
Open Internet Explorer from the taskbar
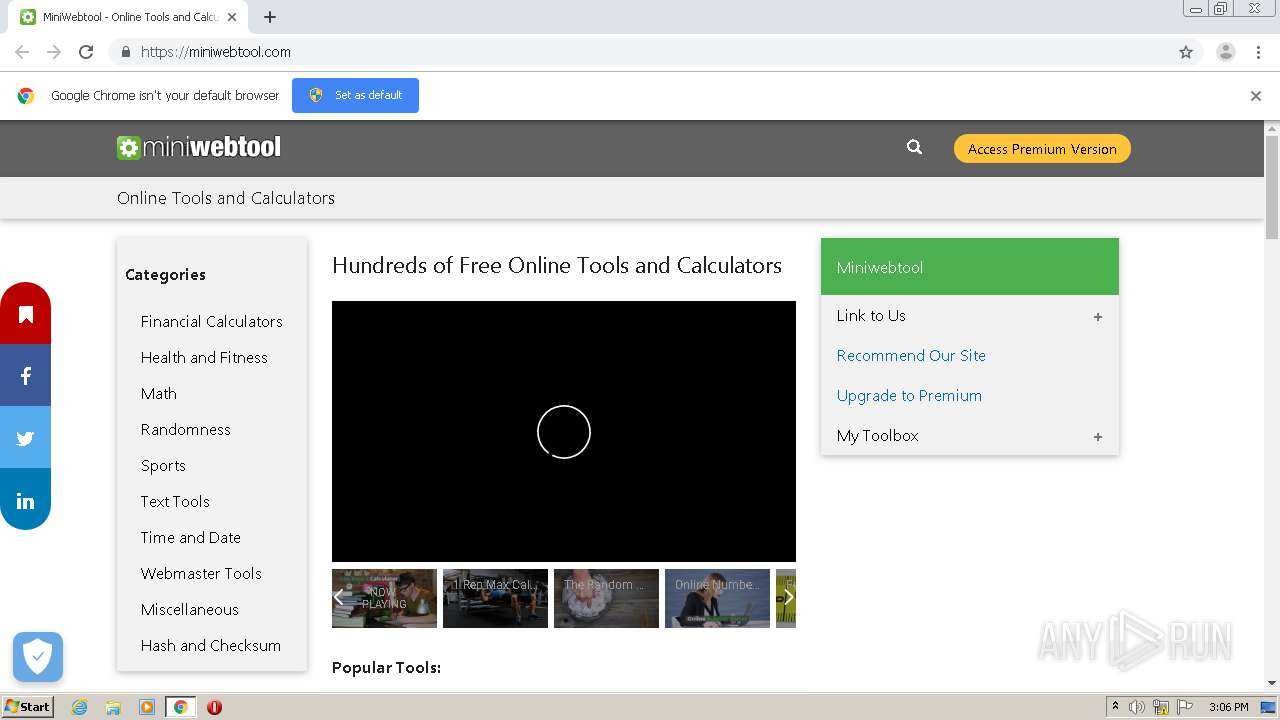click(x=79, y=707)
